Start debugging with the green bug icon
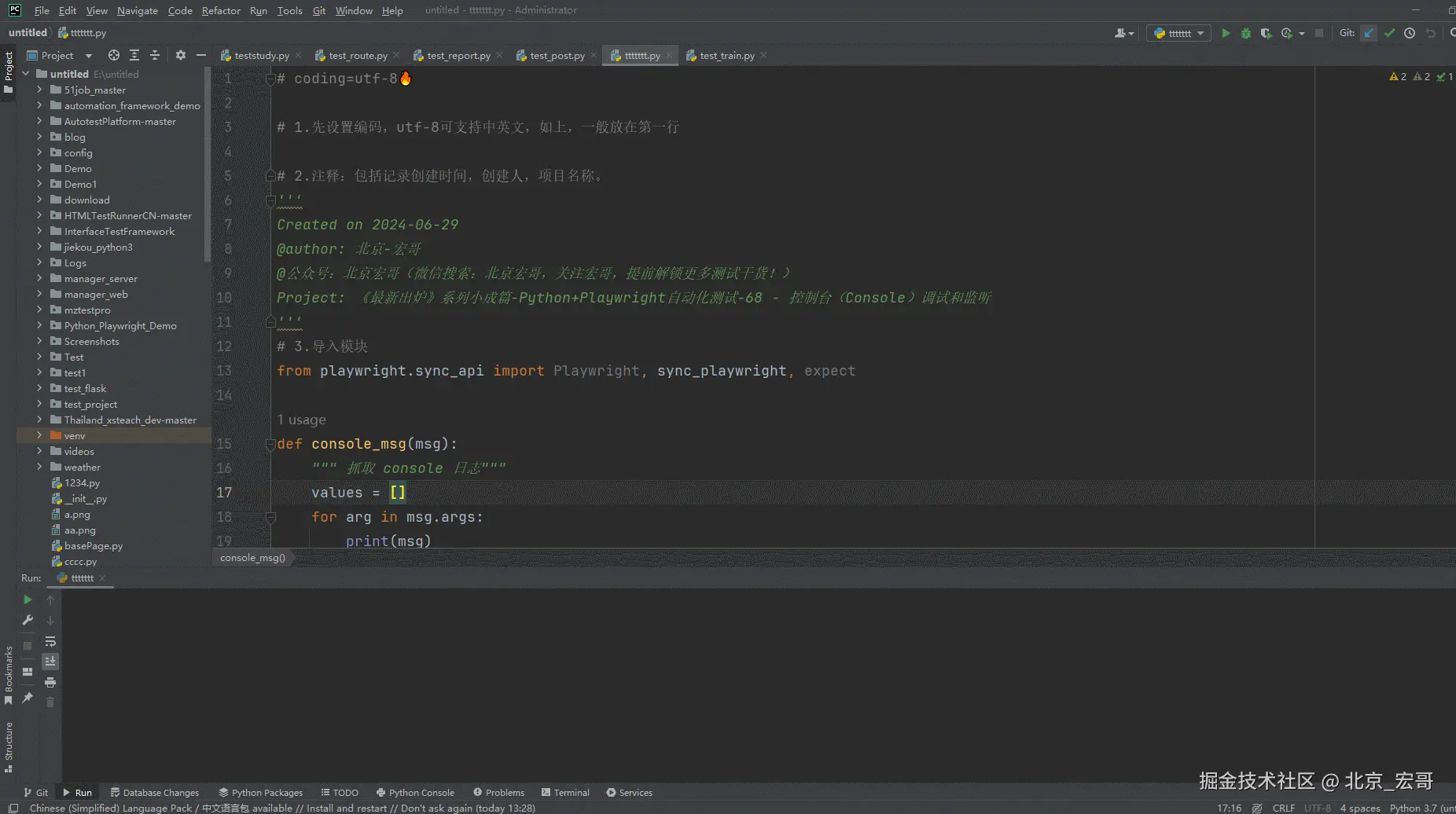The image size is (1456, 814). 1245,33
